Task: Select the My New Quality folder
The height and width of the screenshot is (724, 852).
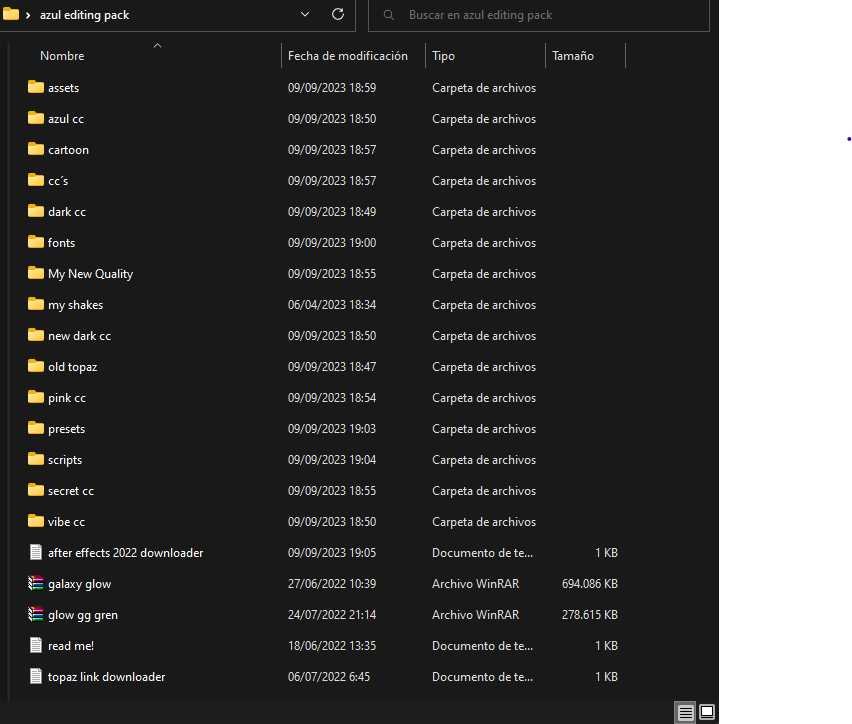Action: (x=90, y=273)
